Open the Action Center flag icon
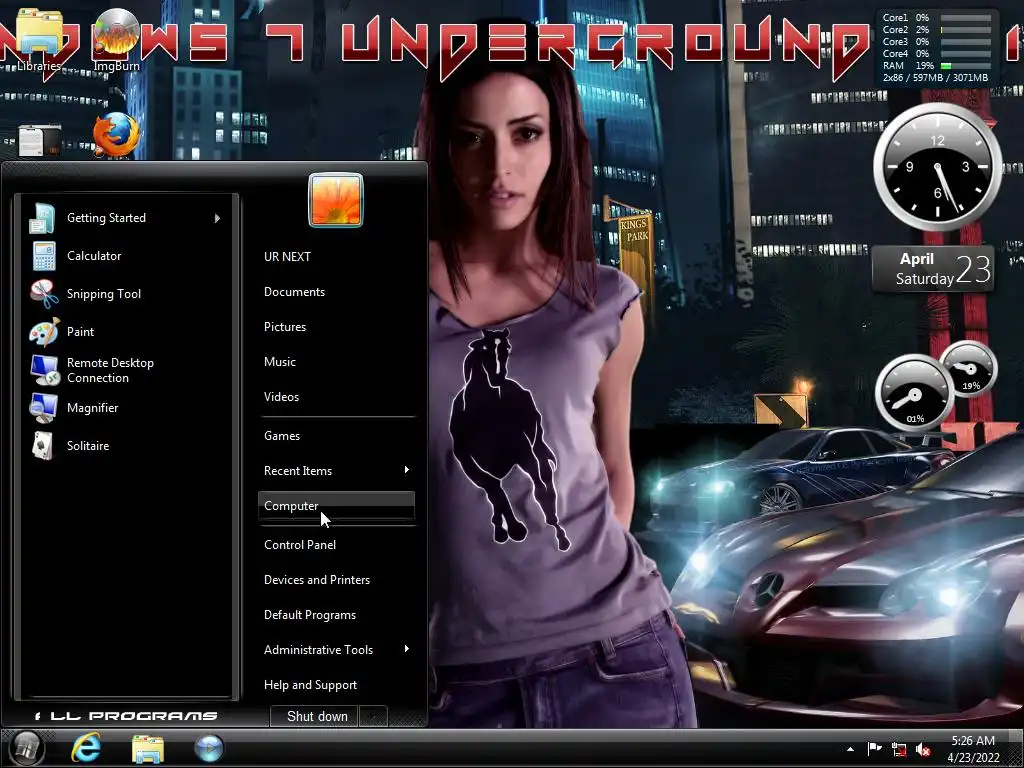1024x768 pixels. 874,749
